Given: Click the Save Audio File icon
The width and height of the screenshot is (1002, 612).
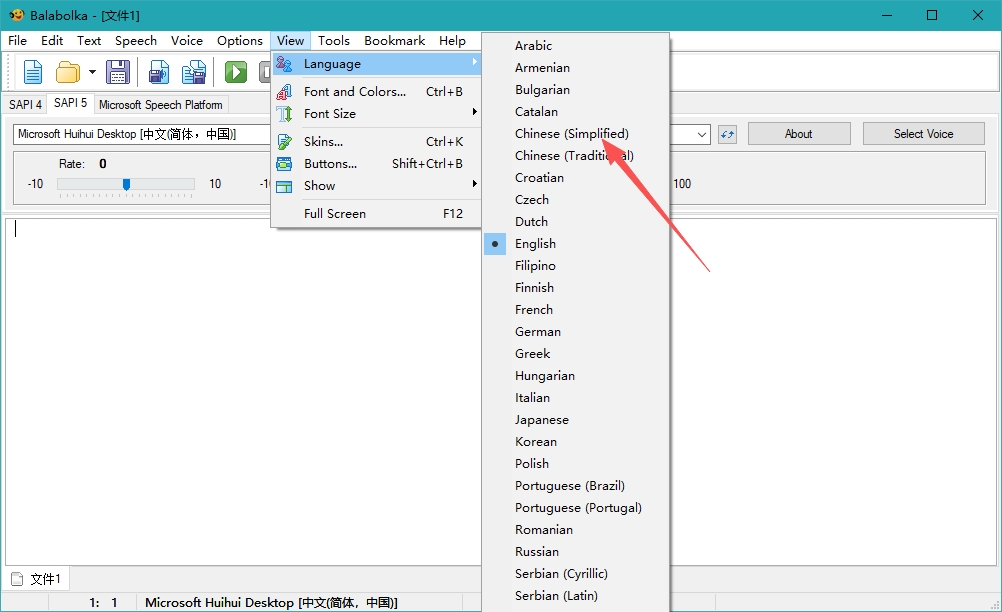Looking at the screenshot, I should [x=158, y=72].
